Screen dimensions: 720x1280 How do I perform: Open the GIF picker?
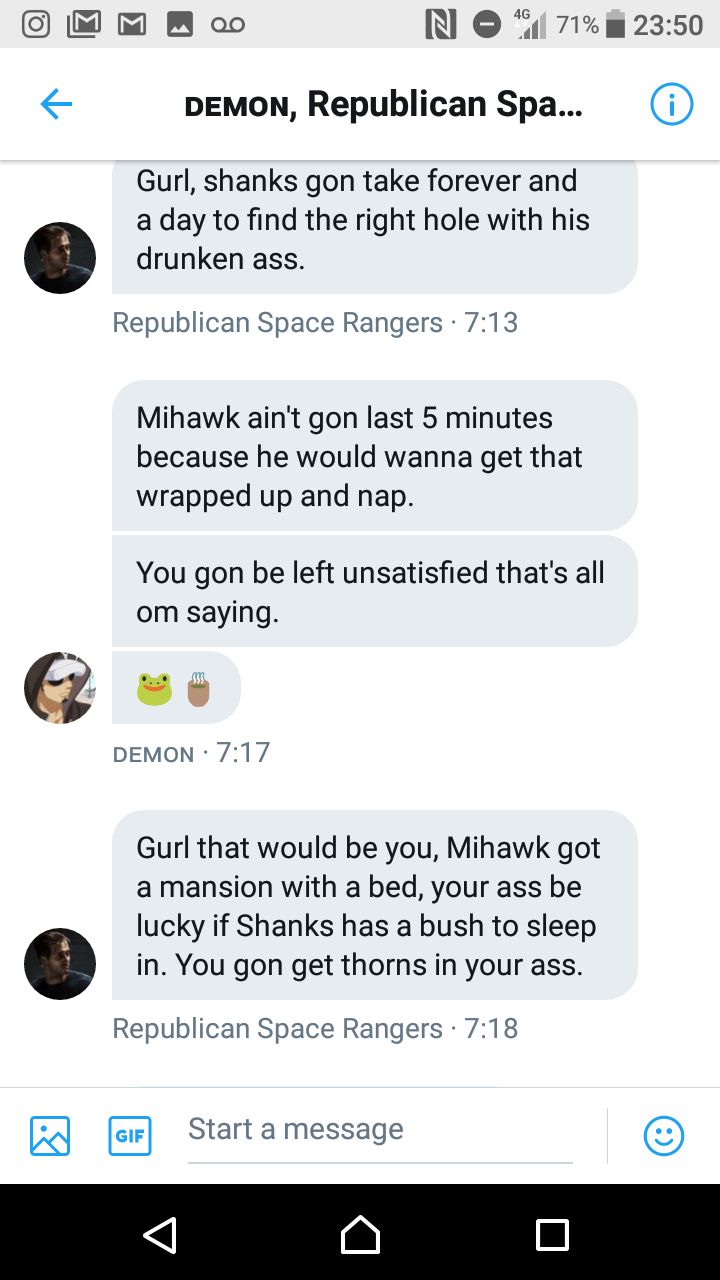click(x=130, y=1135)
